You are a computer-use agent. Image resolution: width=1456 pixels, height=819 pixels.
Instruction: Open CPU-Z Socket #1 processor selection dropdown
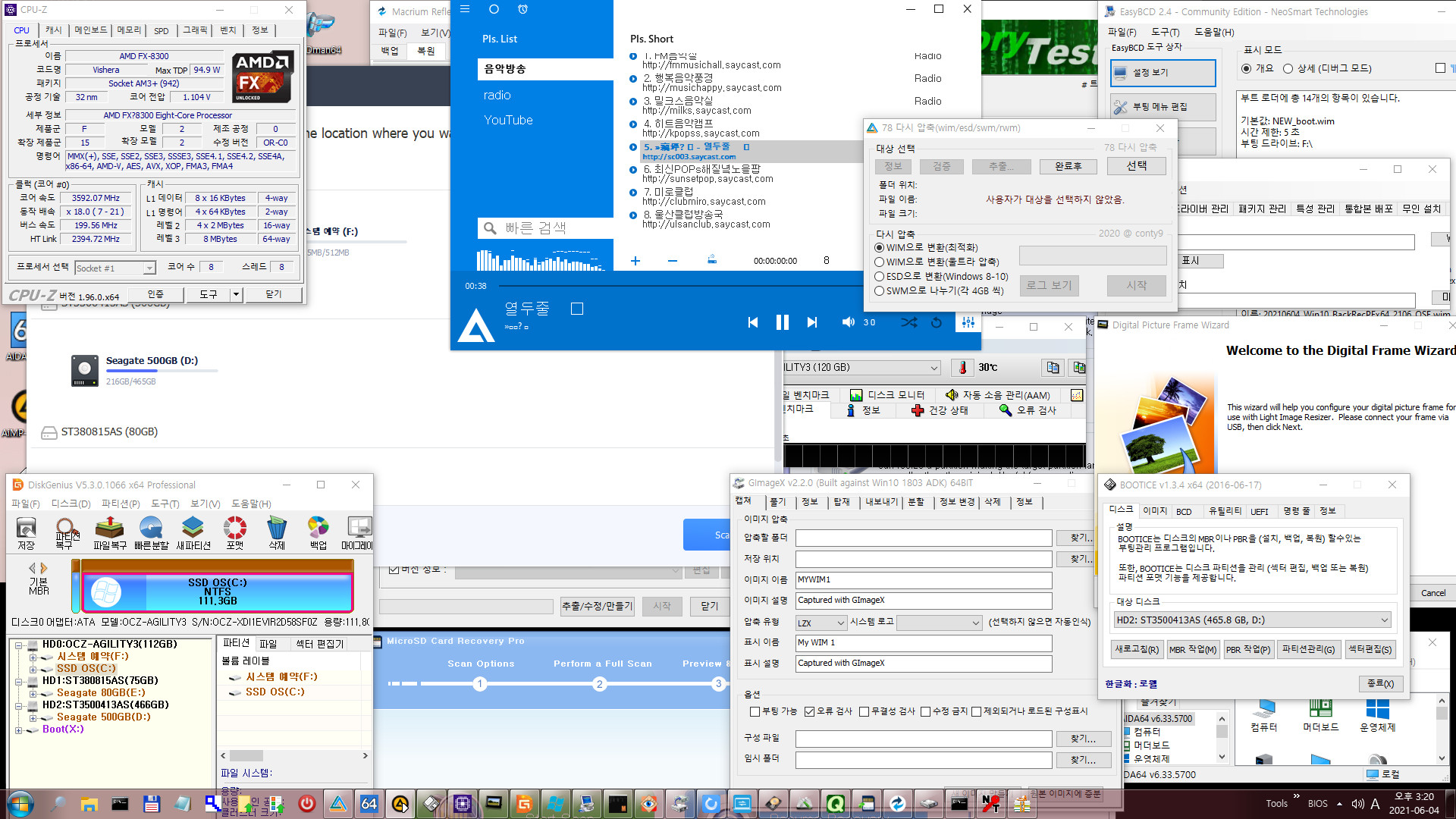[x=115, y=268]
